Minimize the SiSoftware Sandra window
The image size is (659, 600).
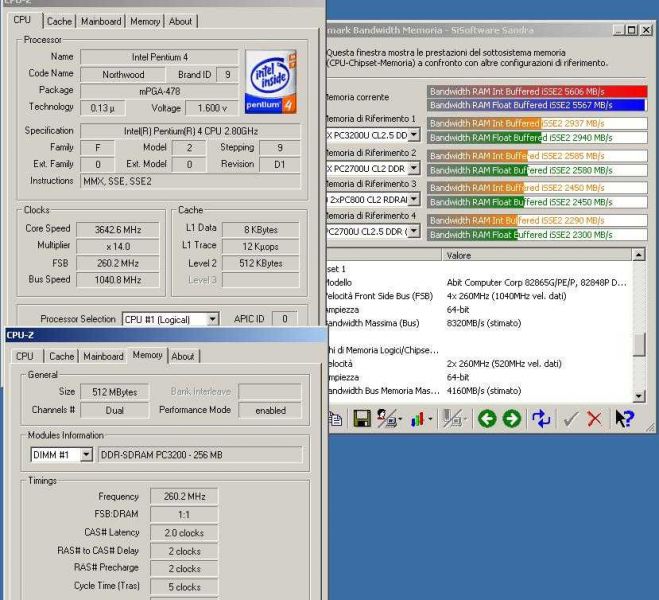618,30
